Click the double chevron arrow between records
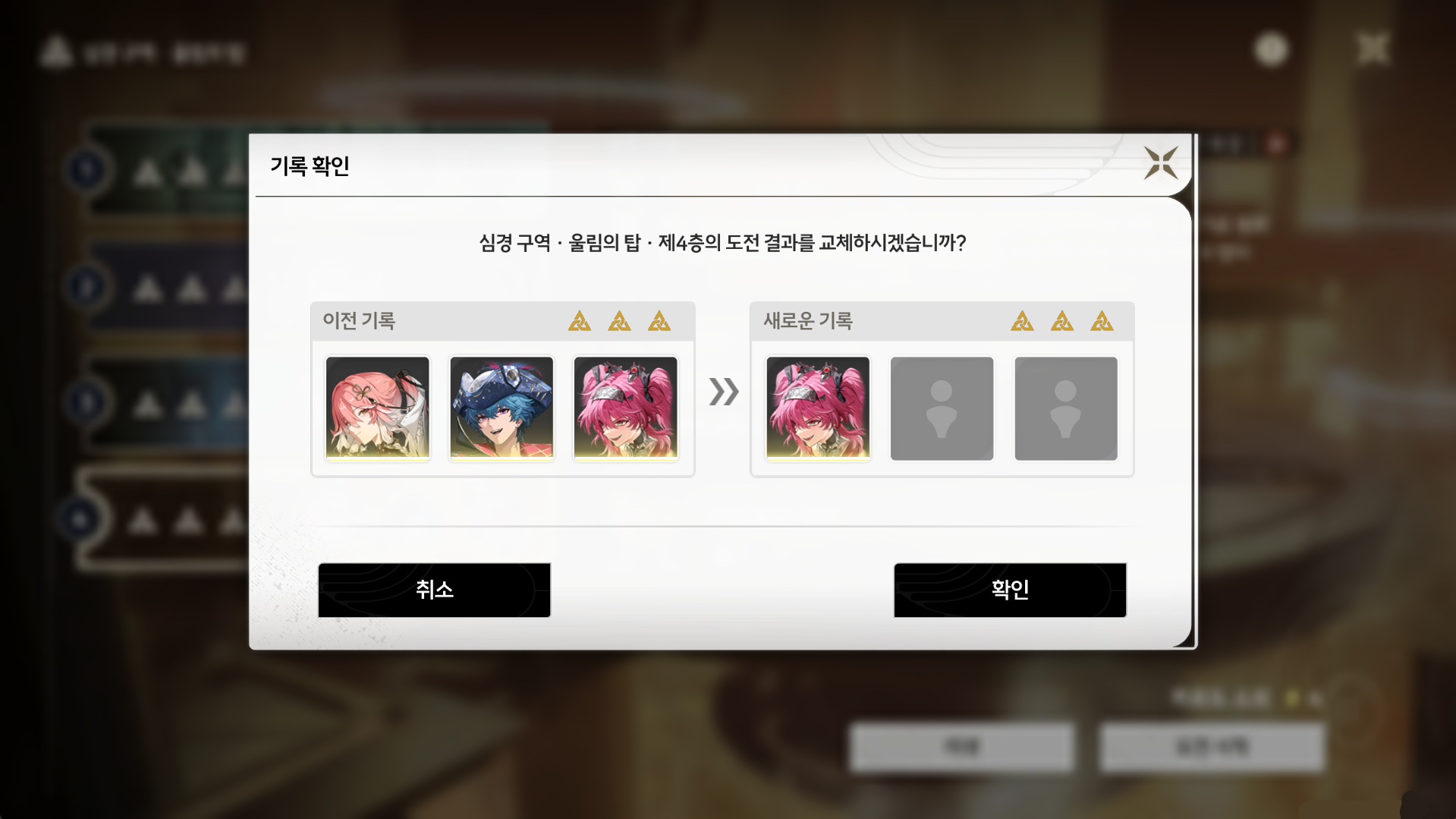Viewport: 1456px width, 819px height. 724,392
